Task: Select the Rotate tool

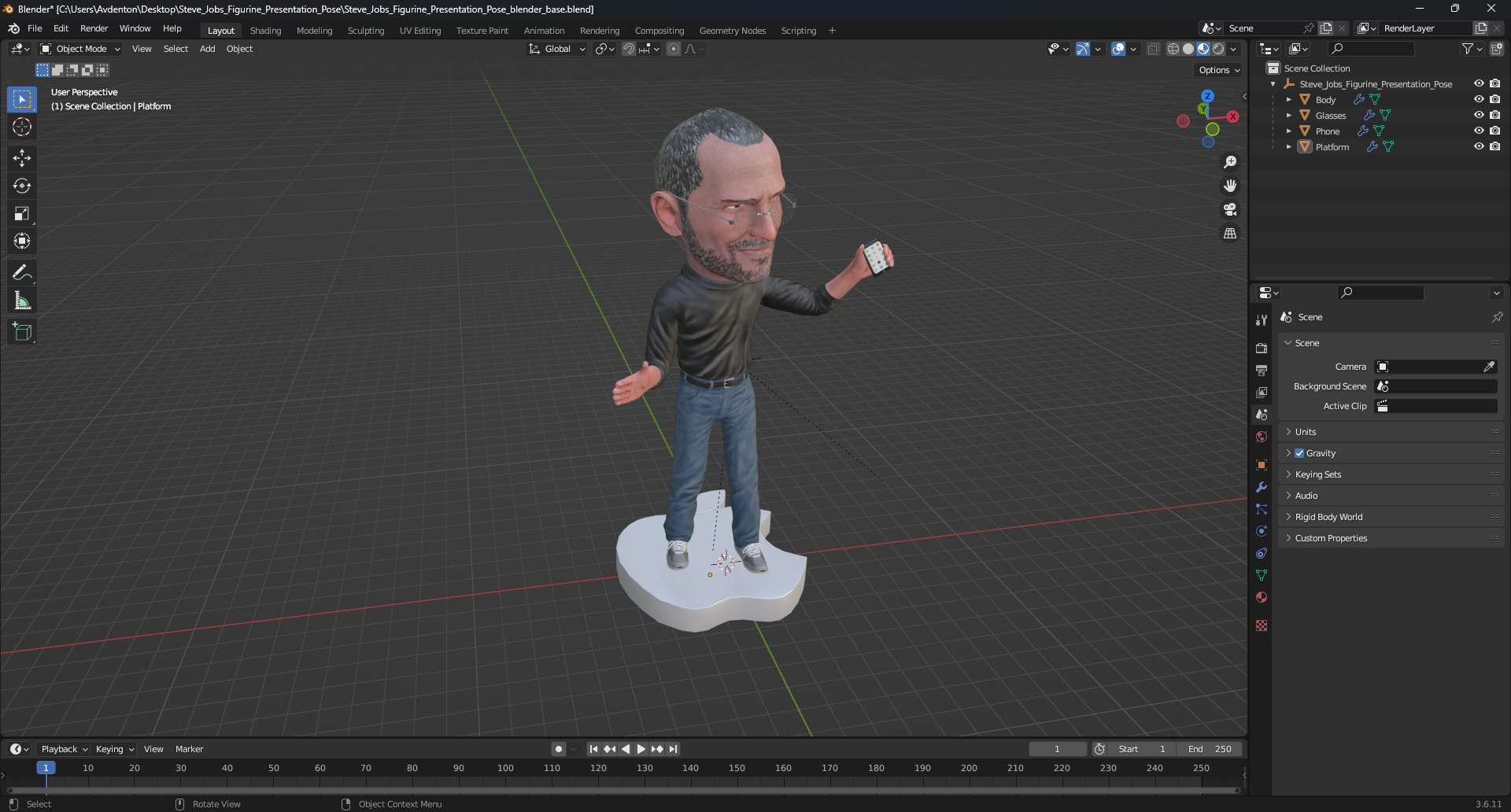Action: [x=22, y=186]
